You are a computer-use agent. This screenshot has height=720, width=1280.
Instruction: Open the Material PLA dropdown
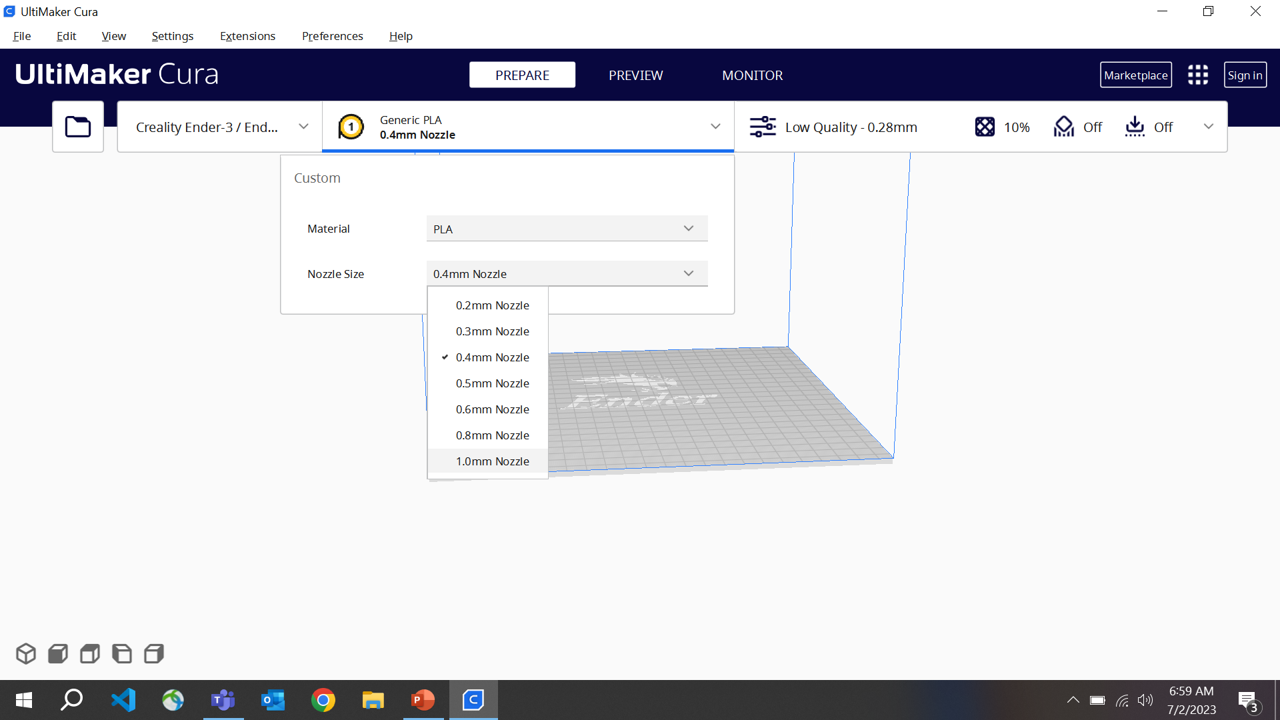567,229
